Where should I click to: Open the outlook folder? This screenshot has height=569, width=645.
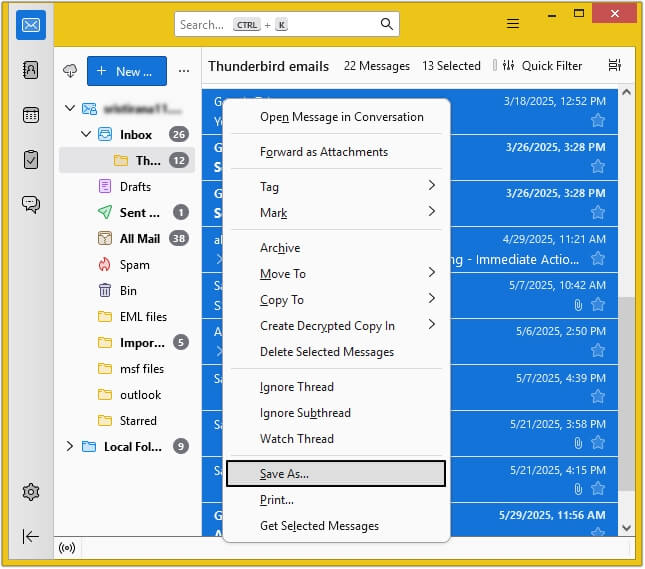pyautogui.click(x=127, y=395)
